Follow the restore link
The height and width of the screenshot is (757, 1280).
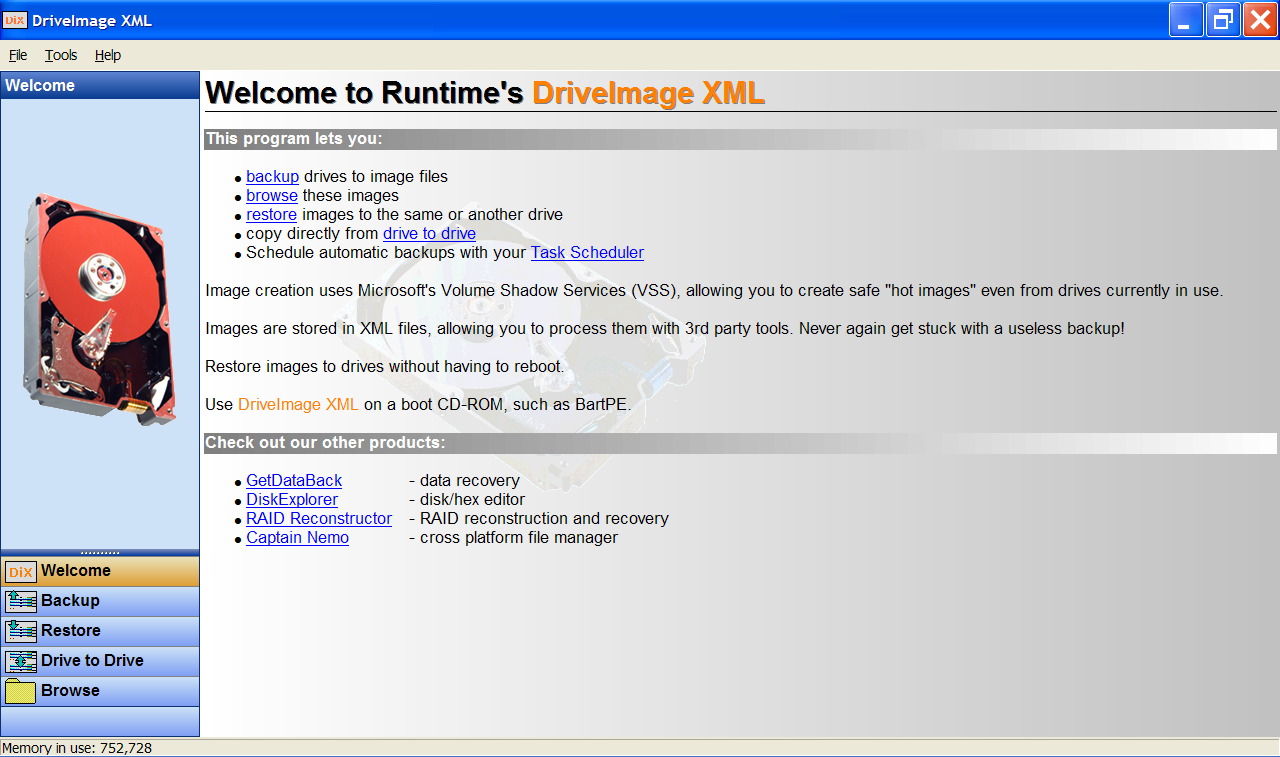[x=272, y=215]
